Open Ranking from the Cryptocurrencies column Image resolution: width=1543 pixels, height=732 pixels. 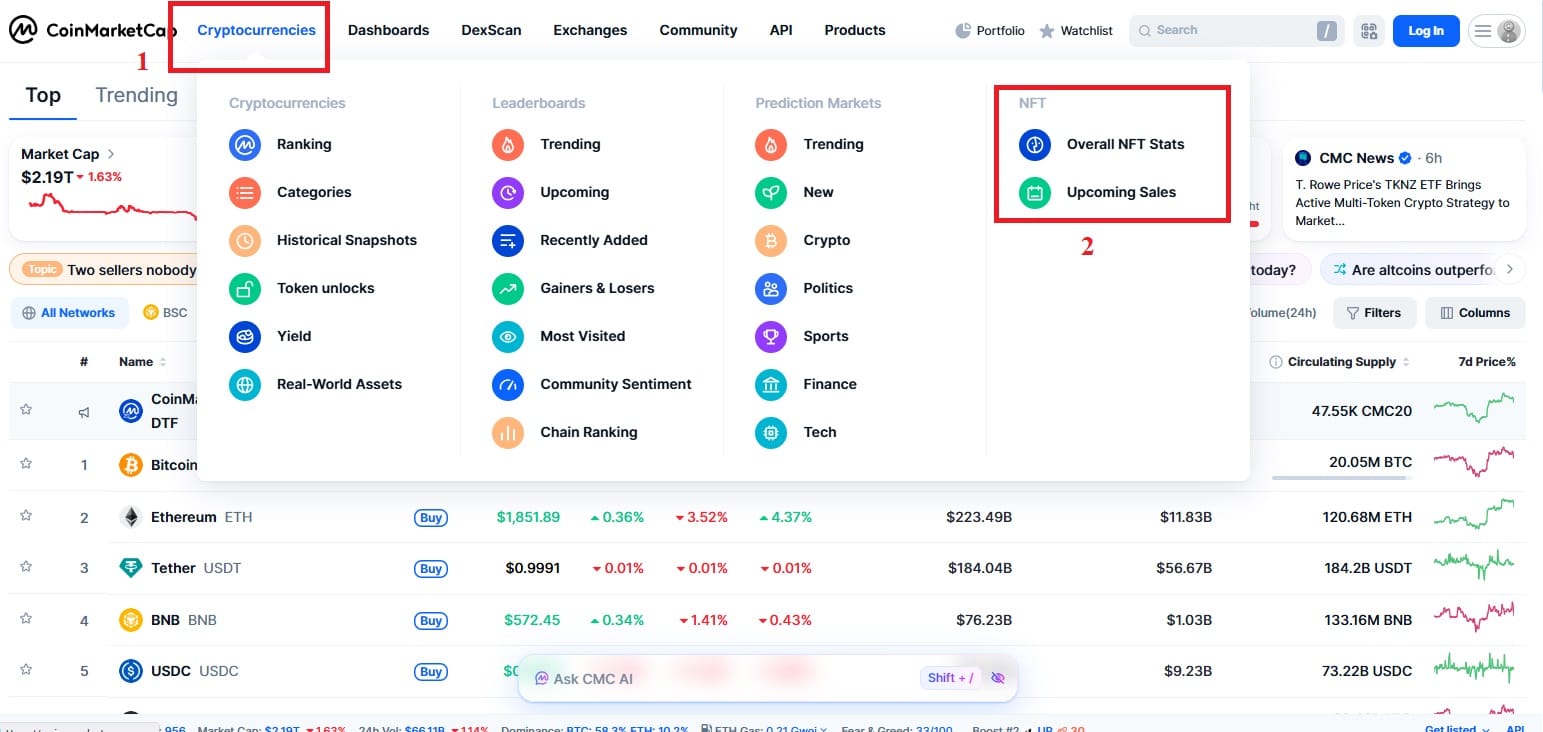280,144
